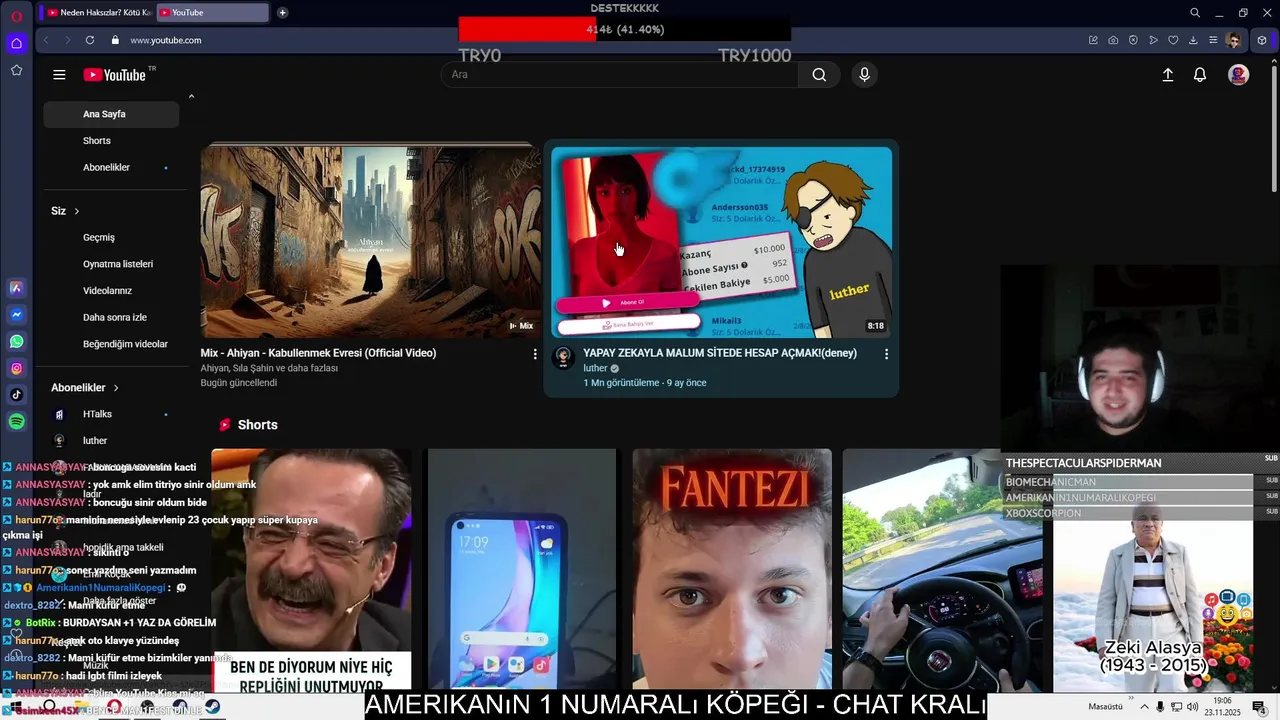Viewport: 1280px width, 720px height.
Task: Click the YouTube upload arrow icon
Action: pos(1167,75)
